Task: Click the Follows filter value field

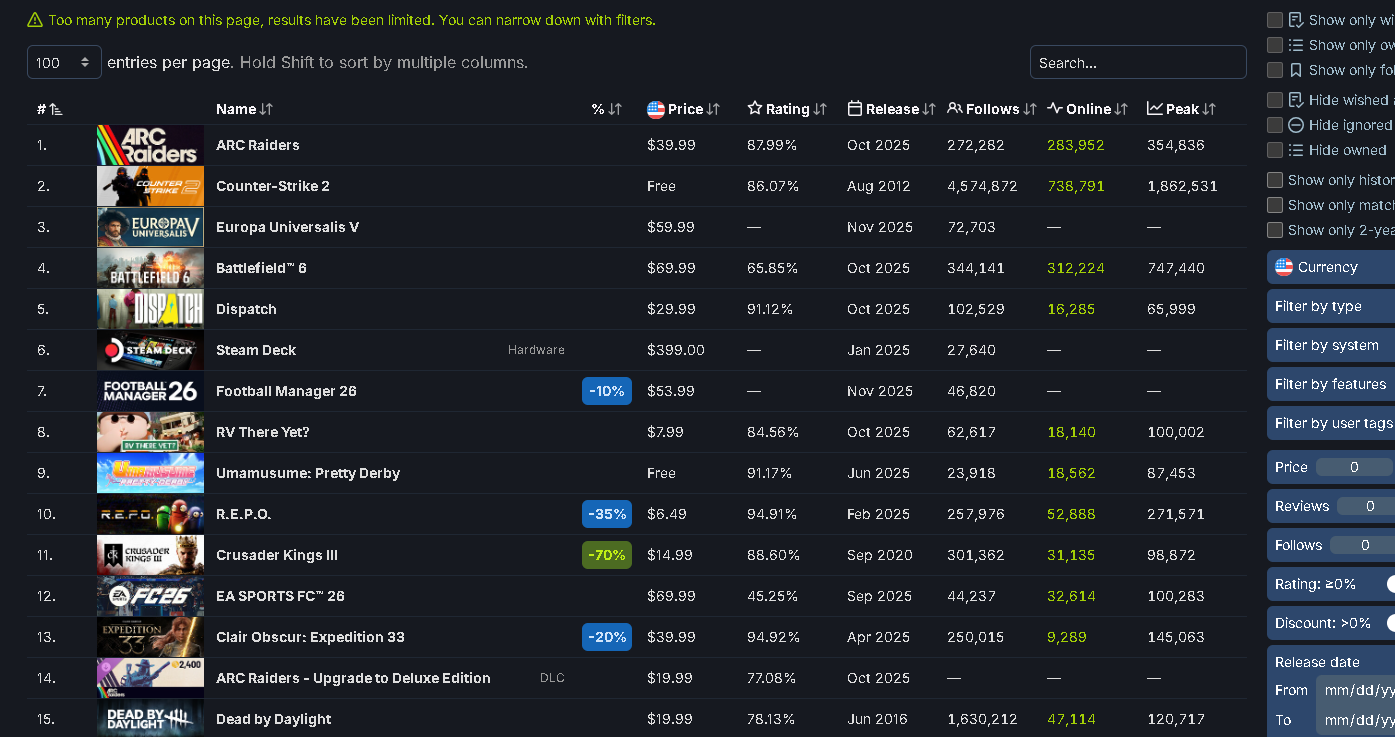Action: click(1363, 545)
